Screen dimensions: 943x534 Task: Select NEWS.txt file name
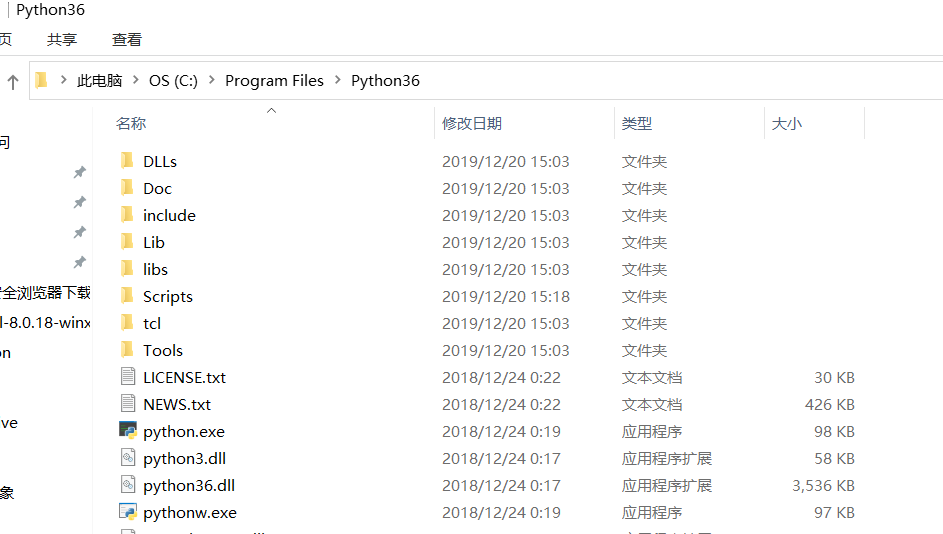177,405
